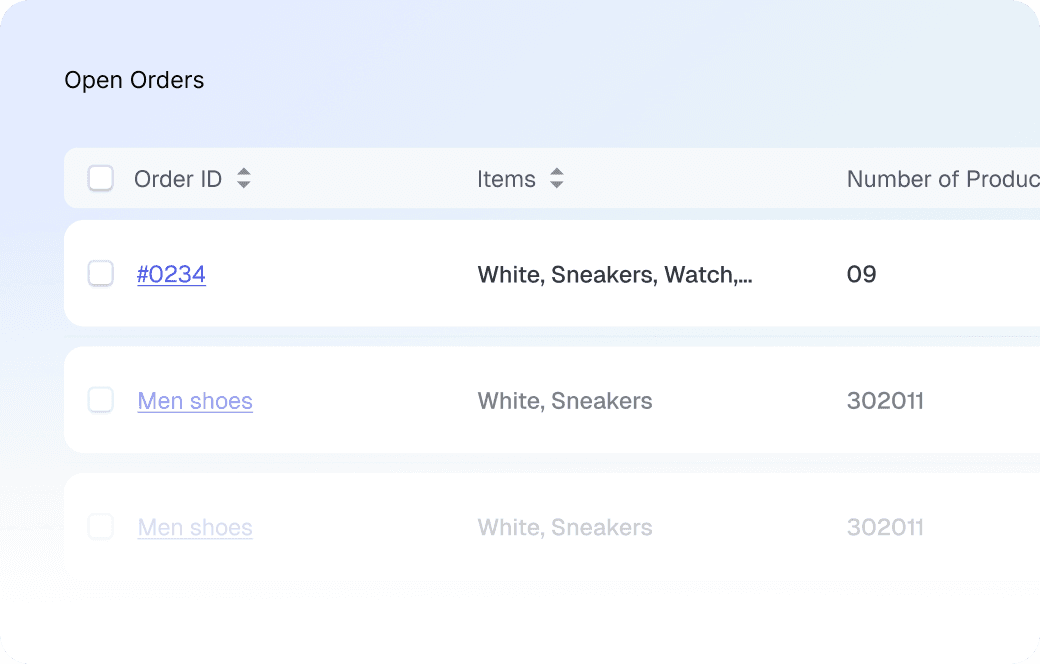Check the checkbox on the first Men shoes row

pyautogui.click(x=100, y=400)
